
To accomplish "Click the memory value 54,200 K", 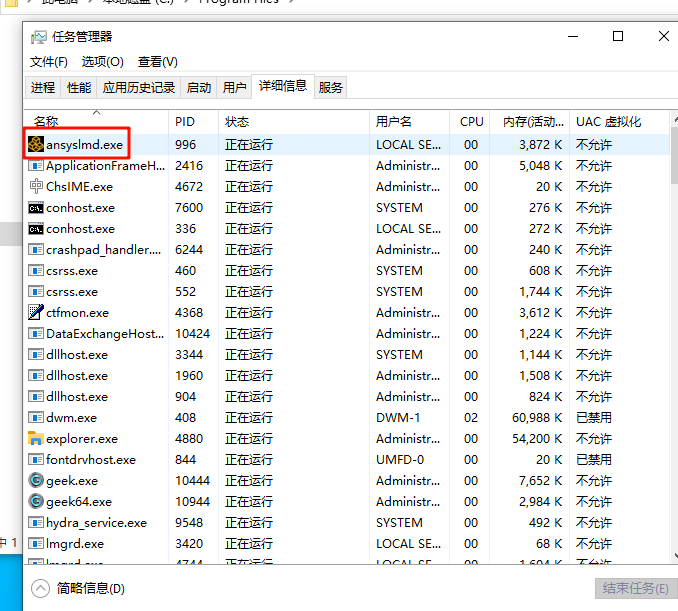I will click(537, 438).
